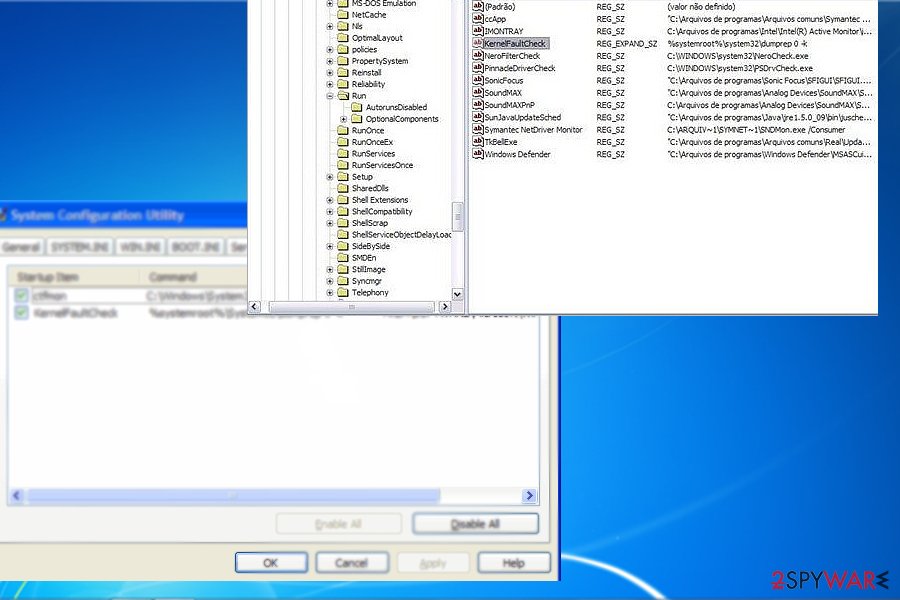Expand the Setup registry key
The width and height of the screenshot is (900, 600).
coord(330,177)
